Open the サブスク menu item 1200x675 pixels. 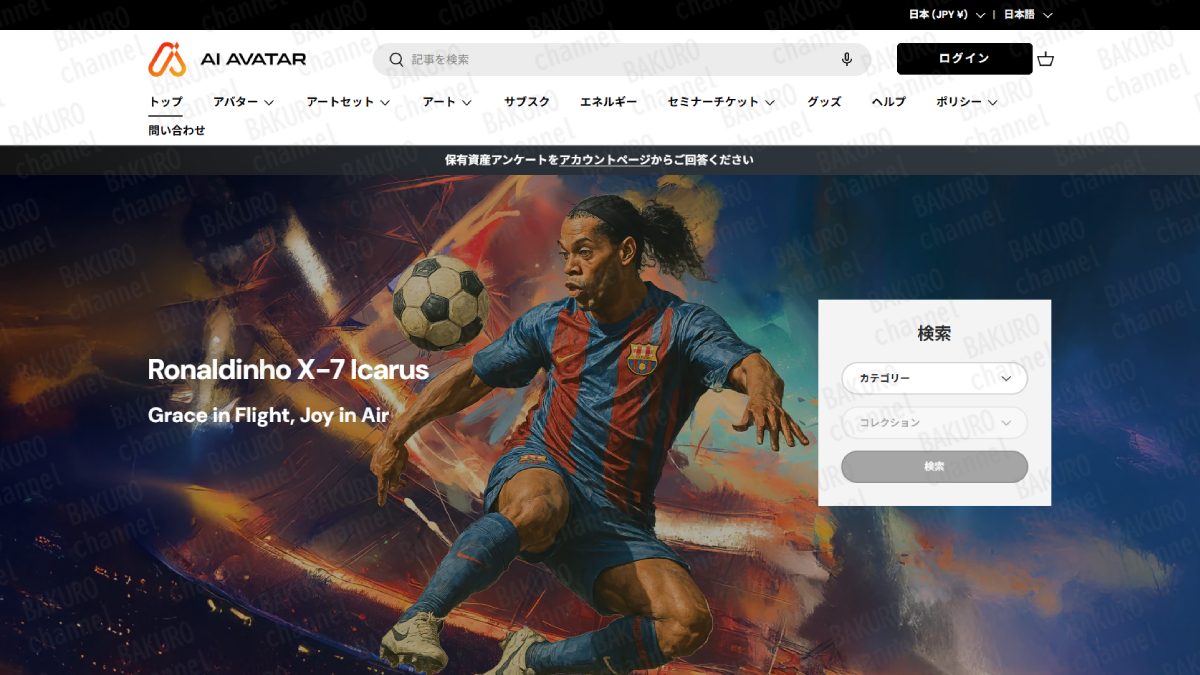point(527,102)
